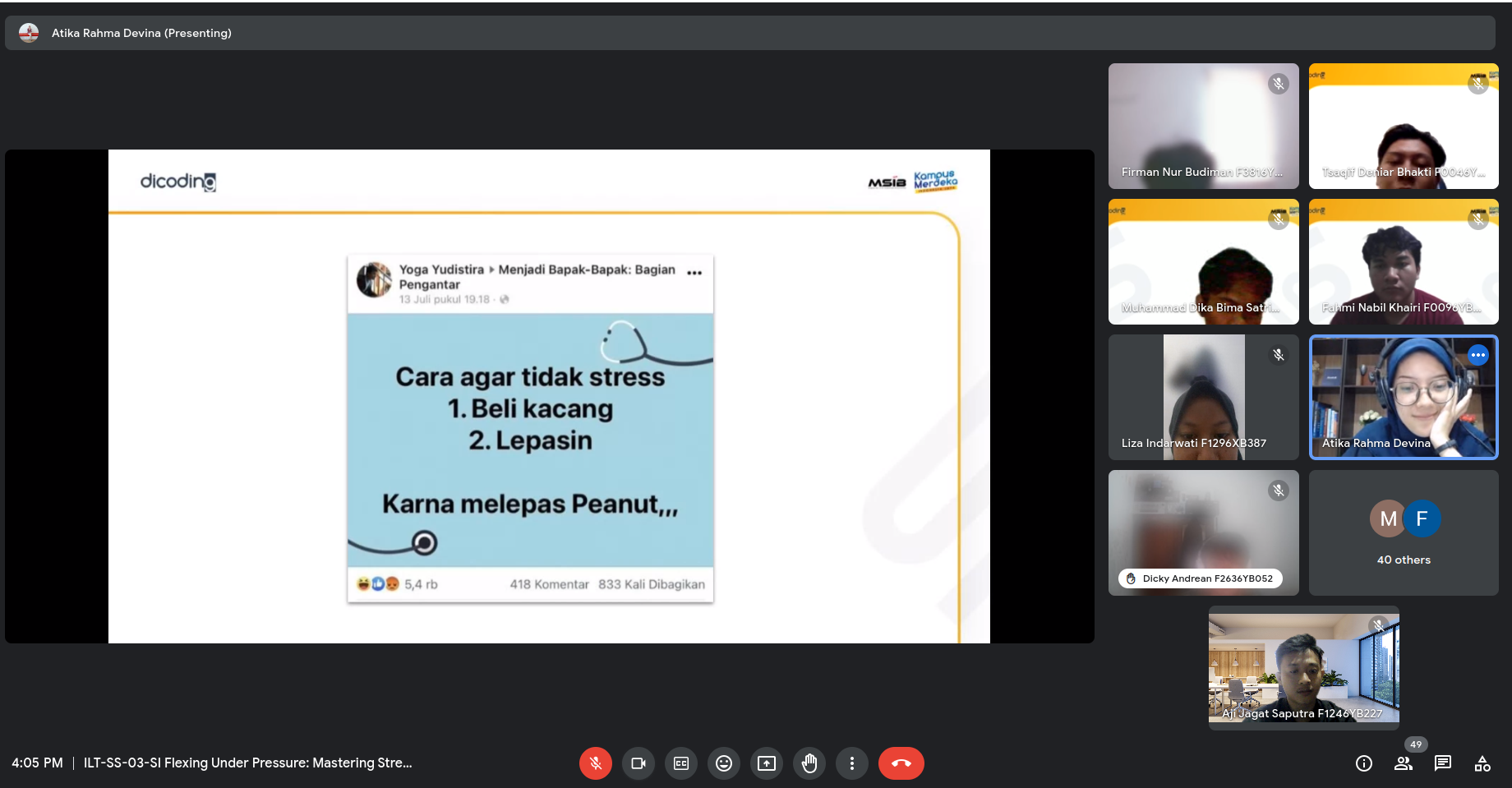Raise your hand in the meeting
1512x788 pixels.
pos(809,763)
